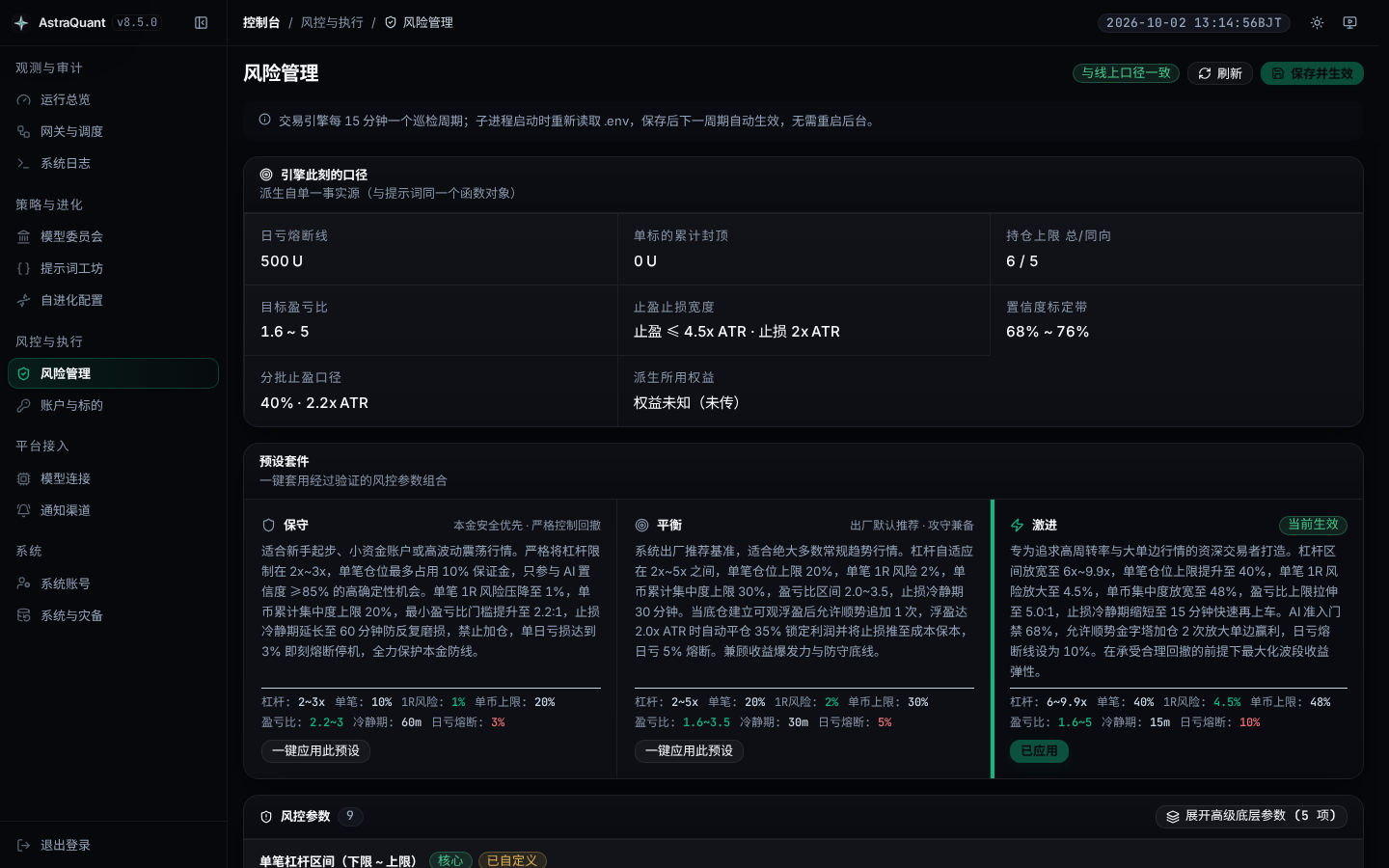This screenshot has width=1389, height=868.
Task: Go to 账户与标的 in the sidebar
Action: [114, 405]
